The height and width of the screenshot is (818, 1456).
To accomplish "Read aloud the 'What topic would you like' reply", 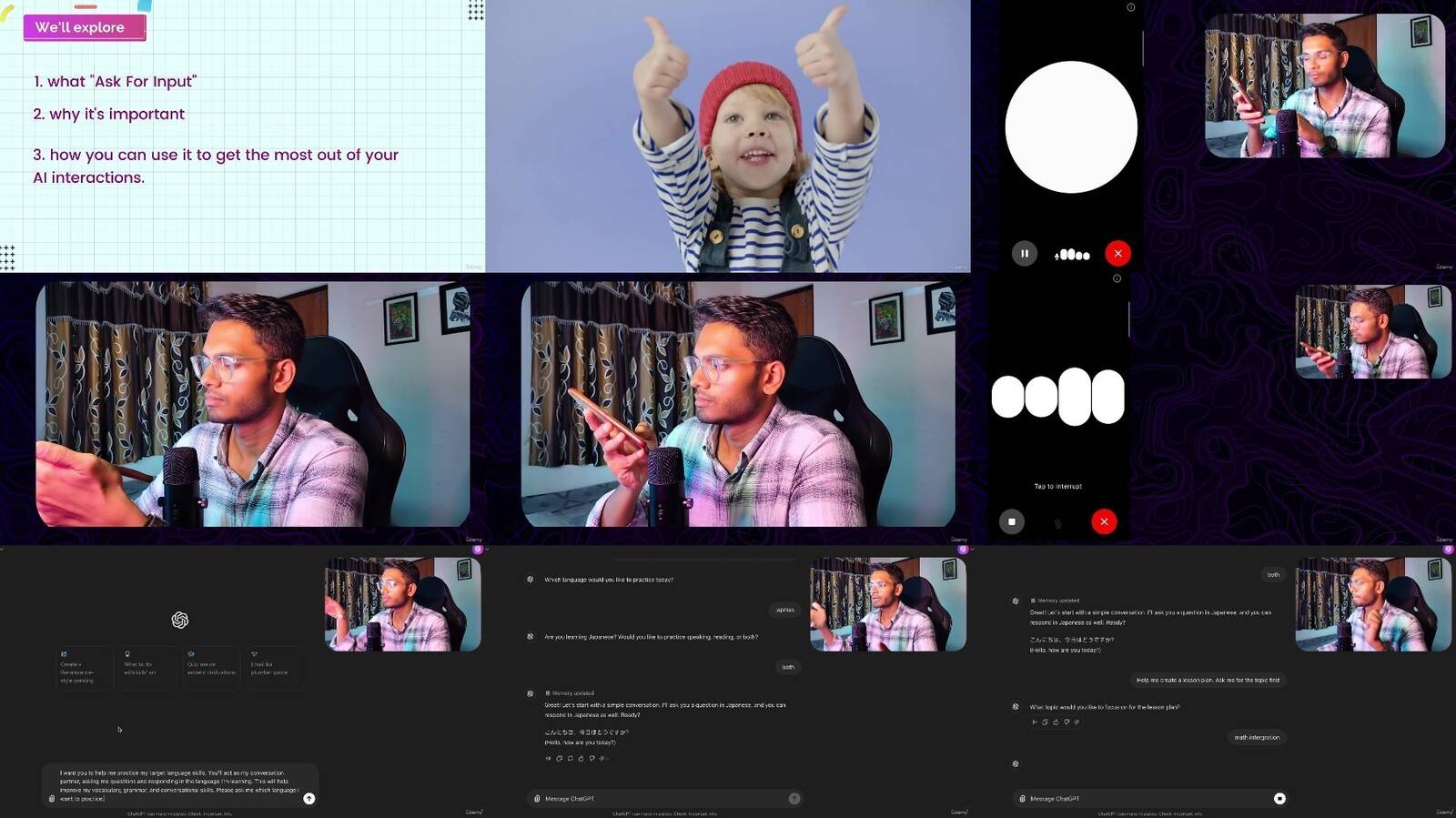I will point(1034,722).
